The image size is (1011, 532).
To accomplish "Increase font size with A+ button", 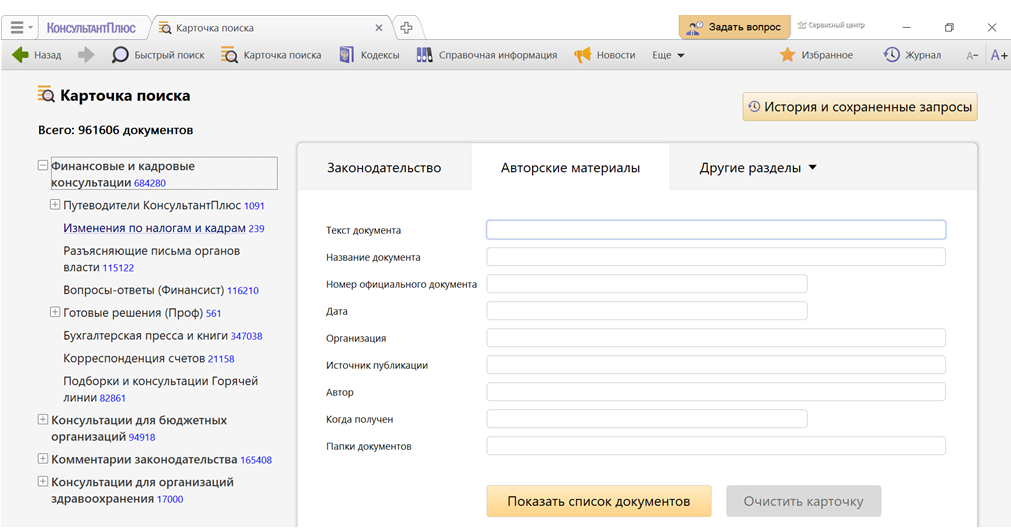I will (999, 55).
